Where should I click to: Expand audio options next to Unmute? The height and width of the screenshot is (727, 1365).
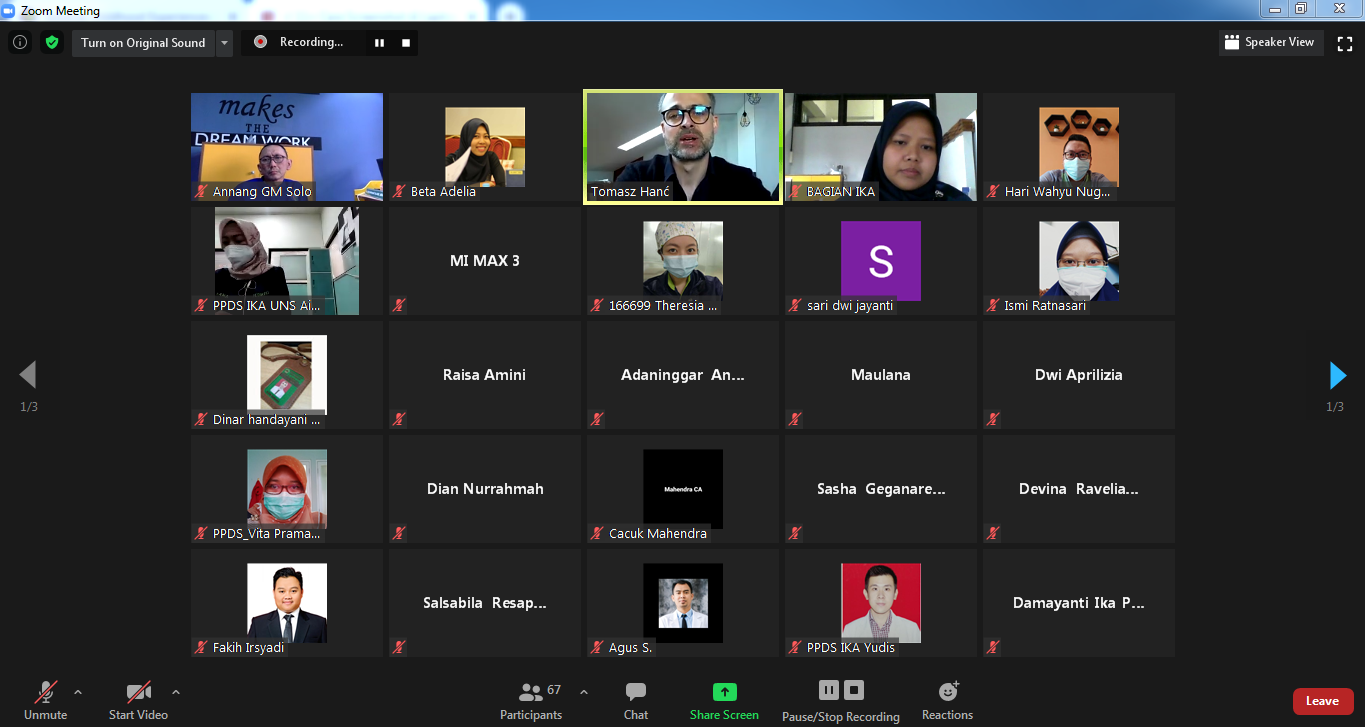78,692
